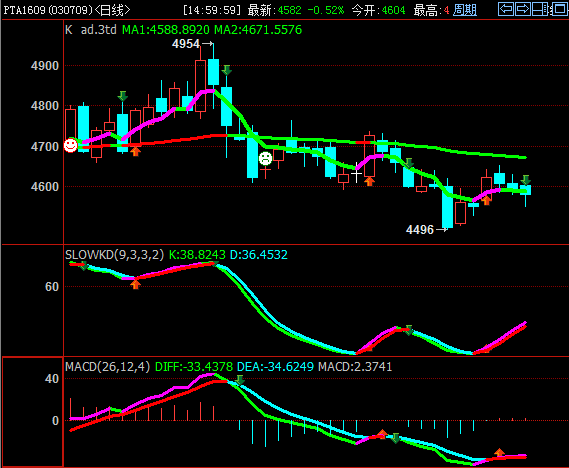Screen dimensions: 569x468
Task: Click the 4600 price axis label
Action: coord(45,186)
